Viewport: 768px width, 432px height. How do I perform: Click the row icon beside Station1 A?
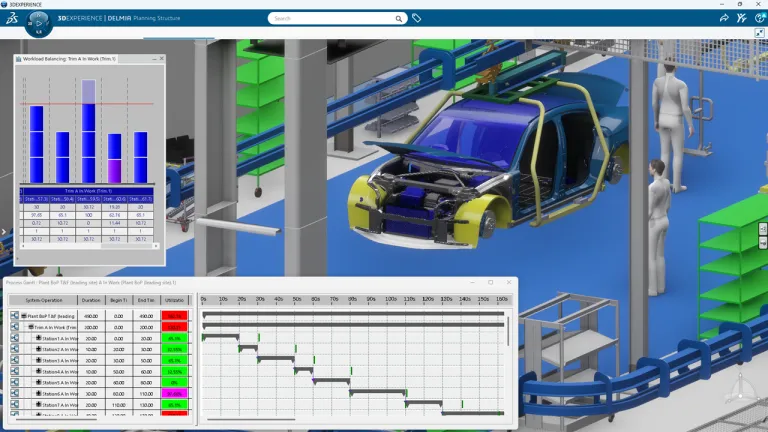(15, 338)
